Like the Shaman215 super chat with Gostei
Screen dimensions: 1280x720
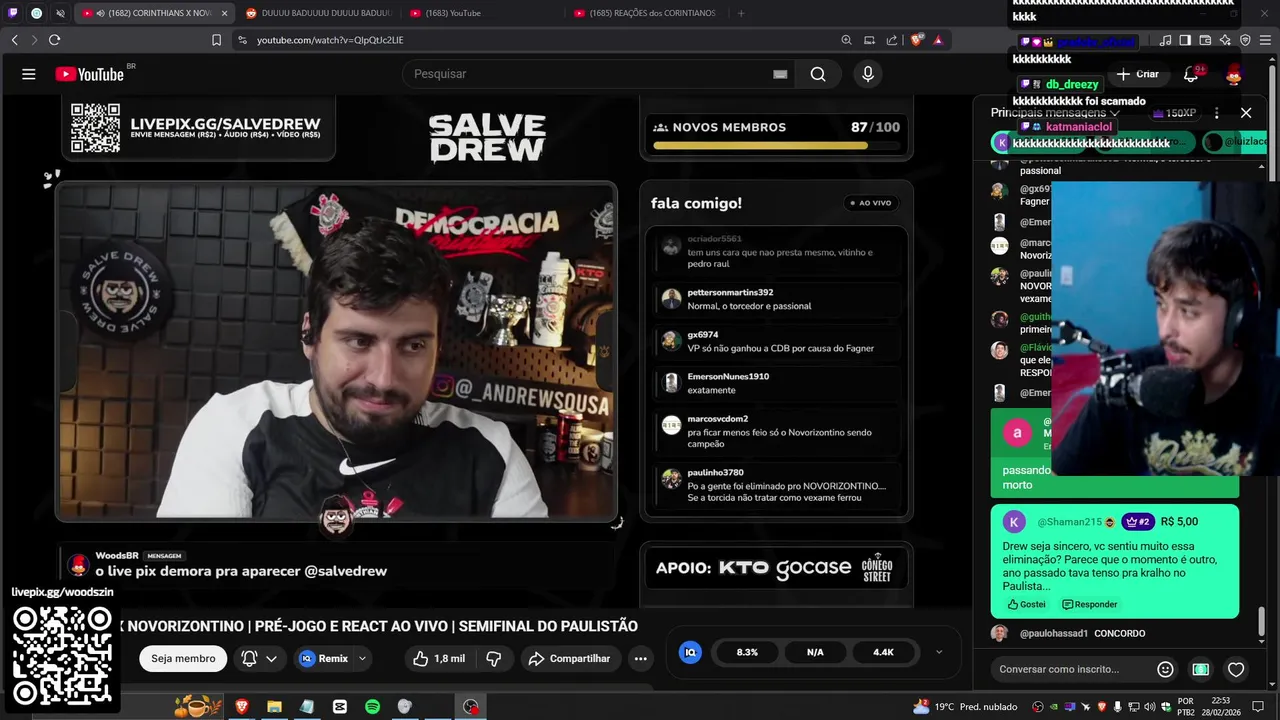1026,604
